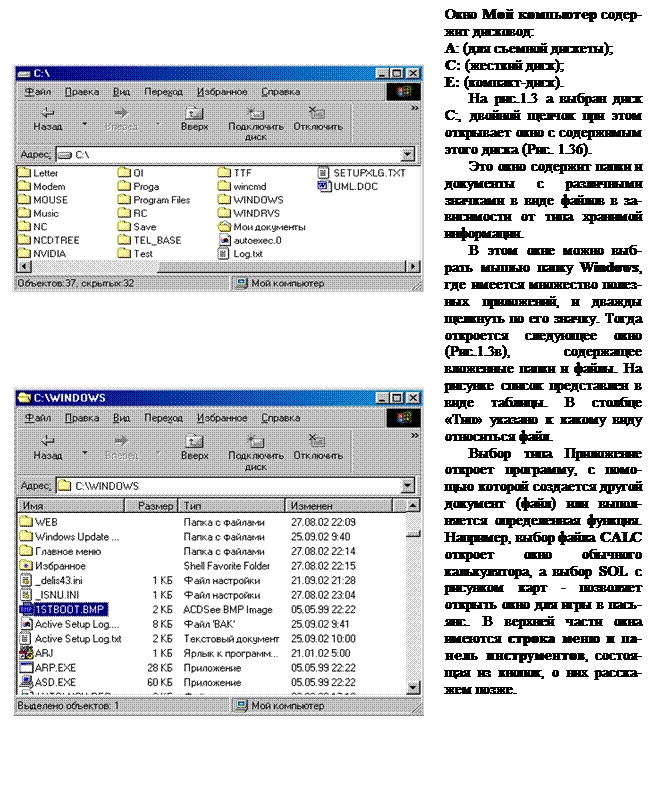This screenshot has width=654, height=808.
Task: Select the WINDOWS folder in C:\
Action: [x=250, y=199]
